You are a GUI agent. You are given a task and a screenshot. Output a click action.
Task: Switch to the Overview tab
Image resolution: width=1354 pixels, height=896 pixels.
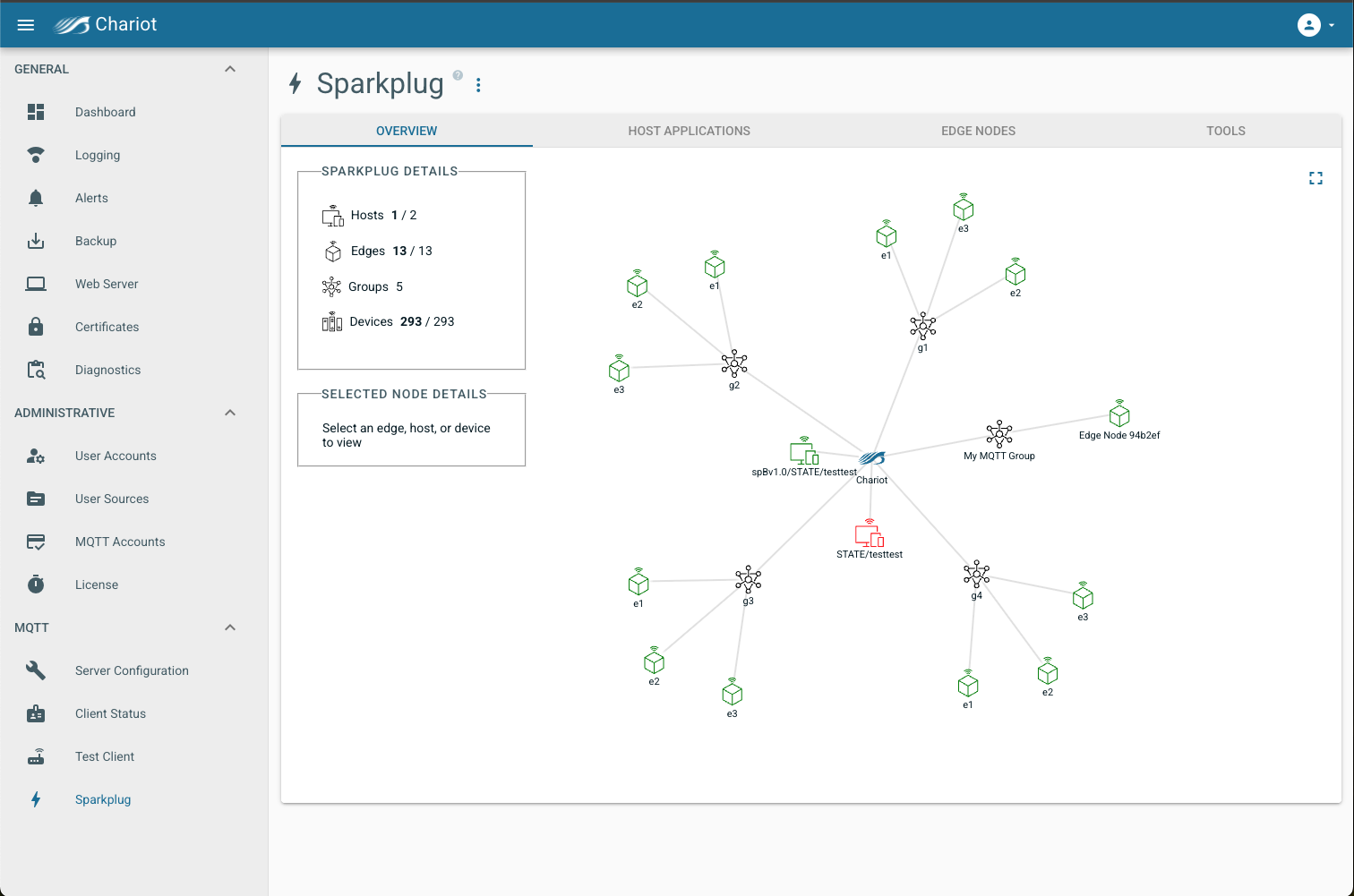click(x=407, y=131)
